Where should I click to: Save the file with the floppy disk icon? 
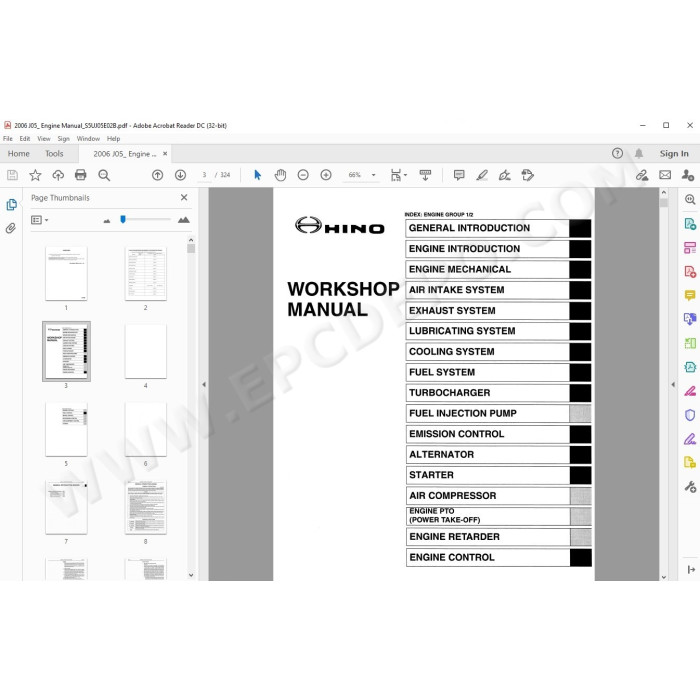pos(12,175)
